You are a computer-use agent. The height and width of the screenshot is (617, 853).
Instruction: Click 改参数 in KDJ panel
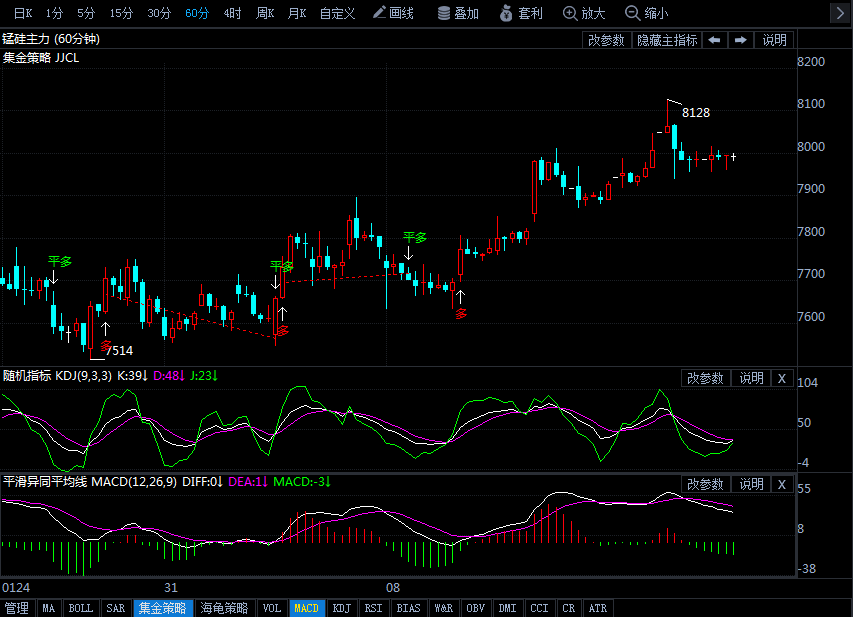705,378
